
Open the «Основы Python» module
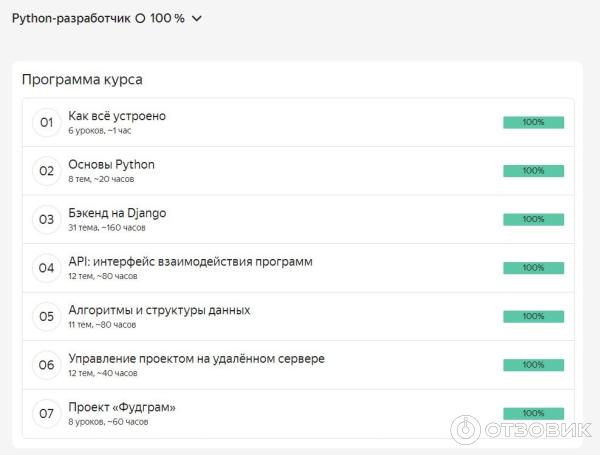(111, 164)
